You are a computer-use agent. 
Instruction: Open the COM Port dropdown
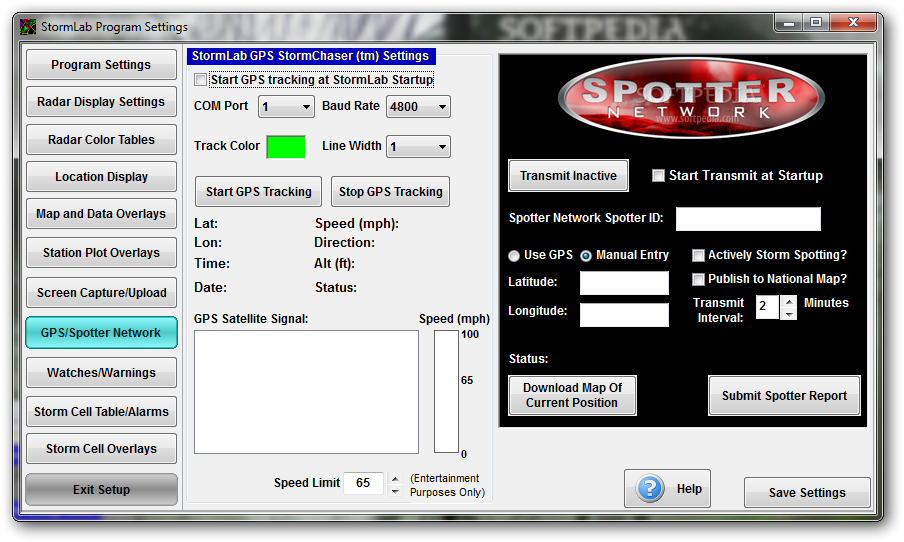tap(286, 107)
